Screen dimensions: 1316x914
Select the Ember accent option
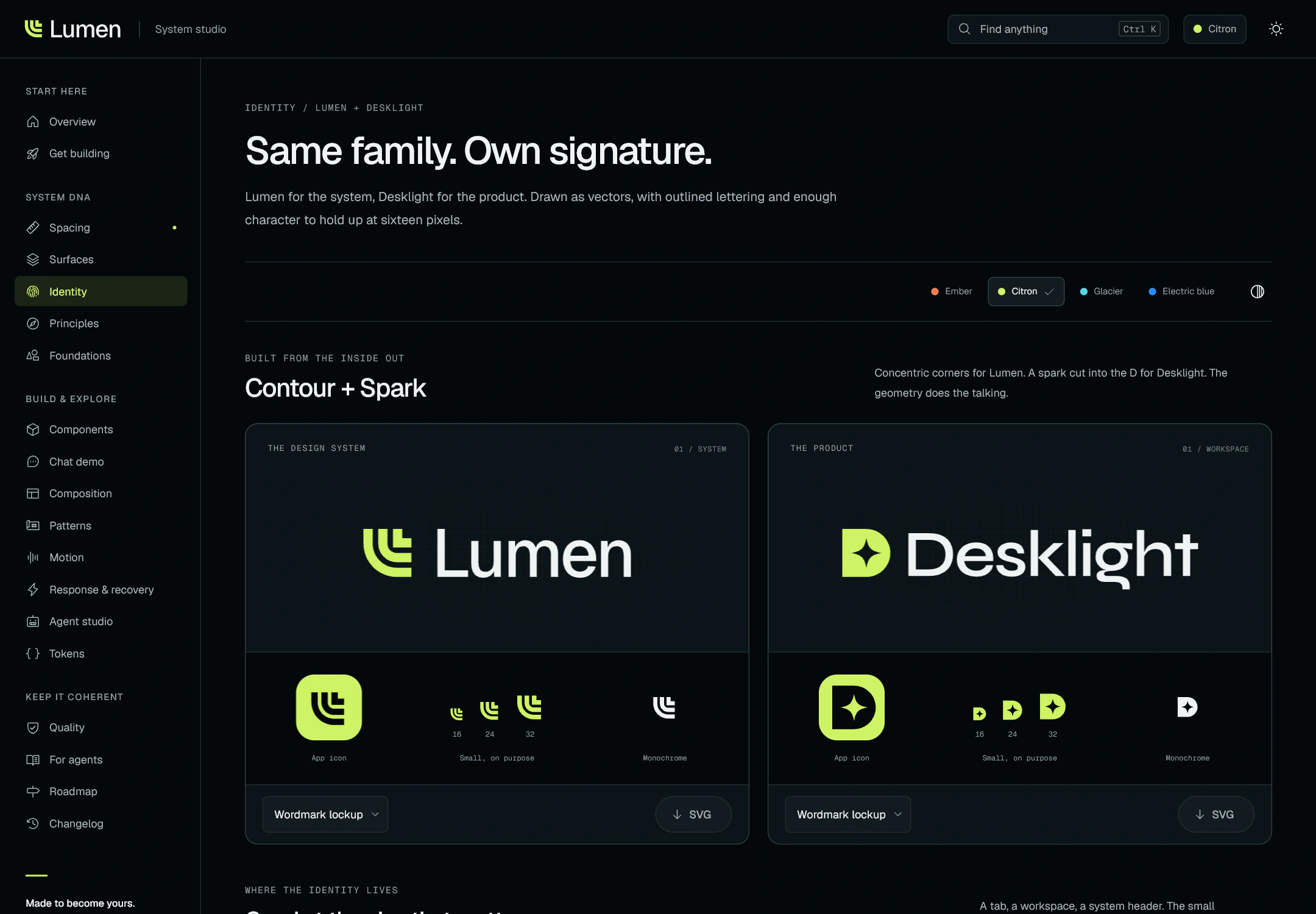pyautogui.click(x=952, y=292)
